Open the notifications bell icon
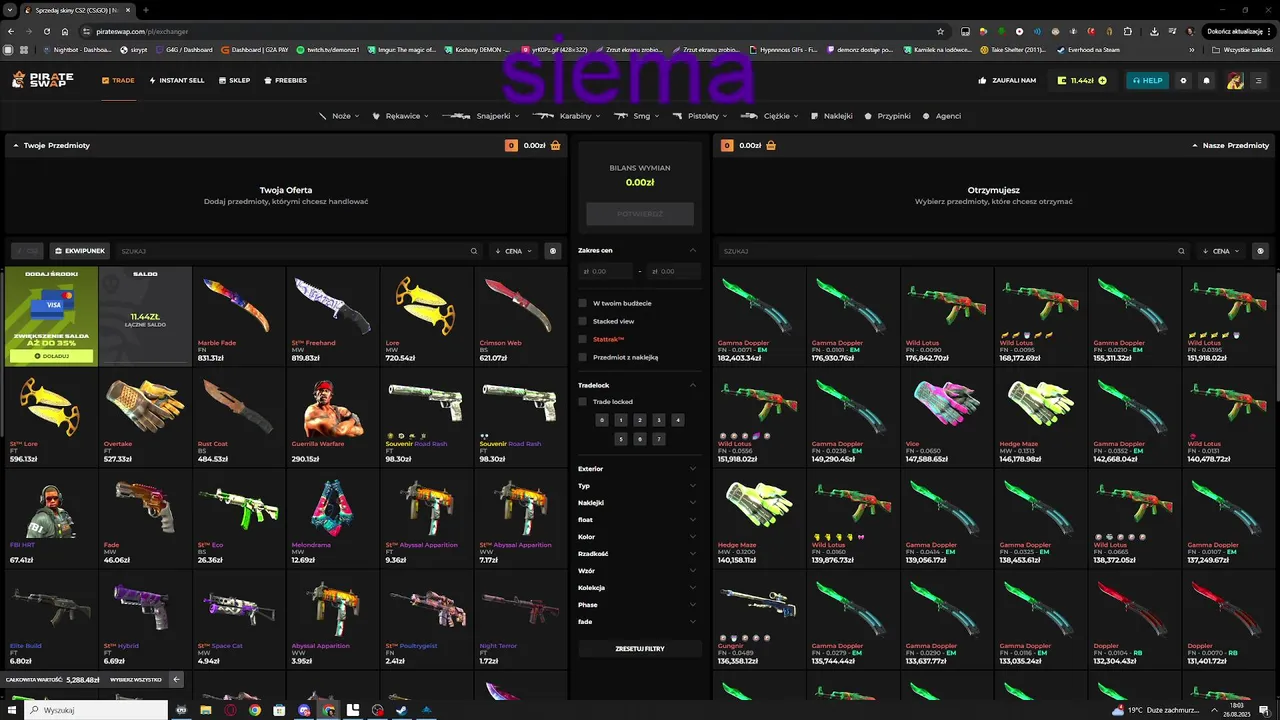The height and width of the screenshot is (720, 1280). pyautogui.click(x=1206, y=80)
